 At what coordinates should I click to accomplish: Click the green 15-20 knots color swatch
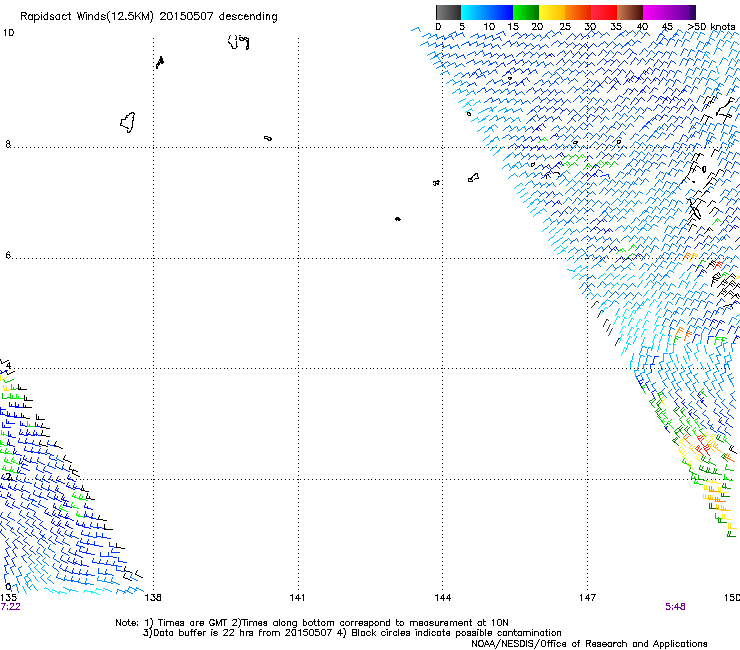[526, 12]
